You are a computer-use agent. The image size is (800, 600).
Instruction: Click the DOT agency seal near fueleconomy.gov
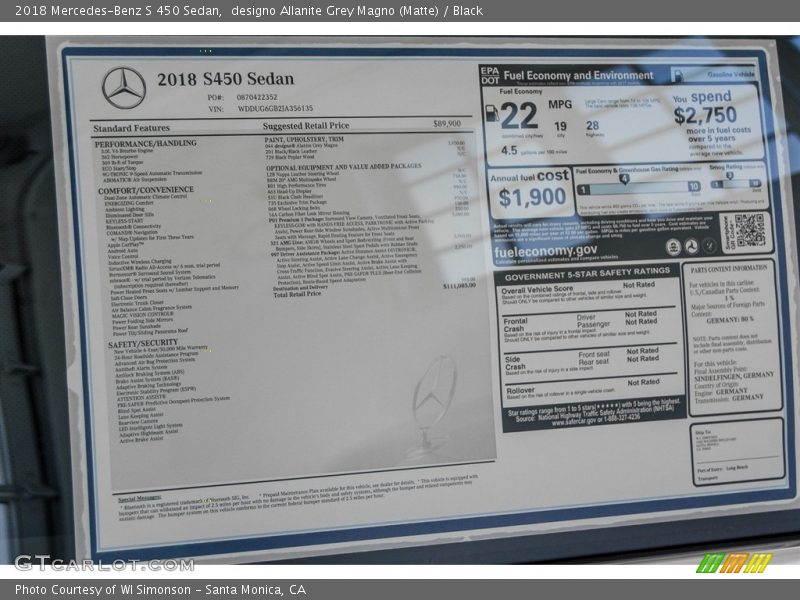point(693,245)
